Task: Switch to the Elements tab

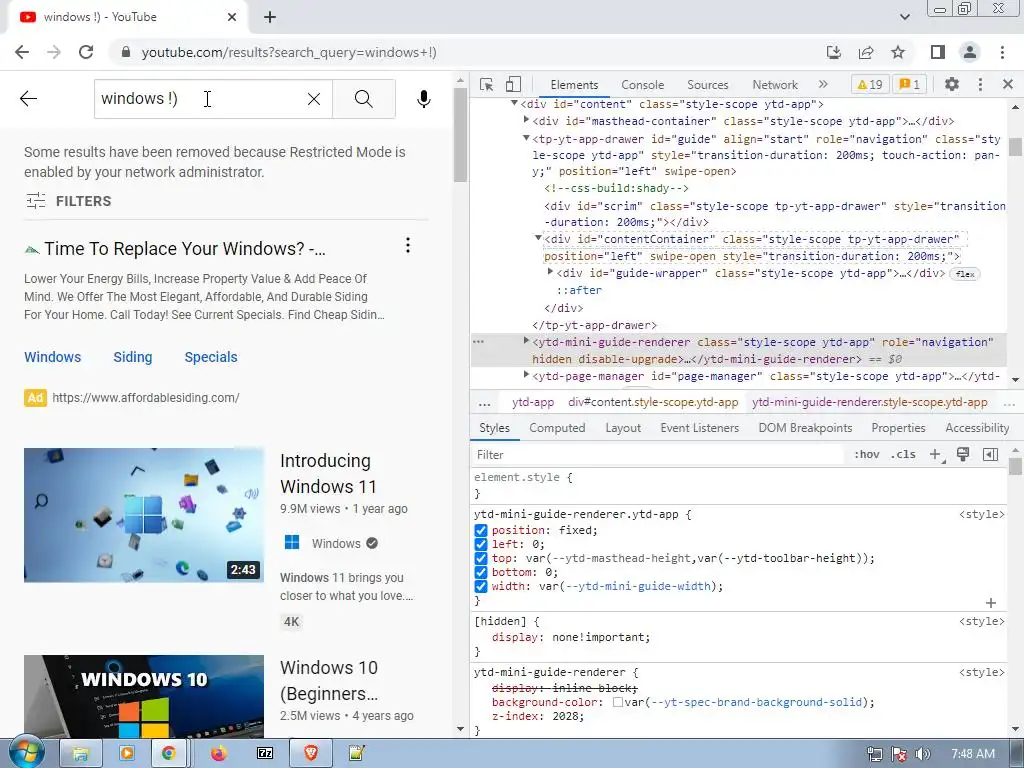Action: coord(574,85)
